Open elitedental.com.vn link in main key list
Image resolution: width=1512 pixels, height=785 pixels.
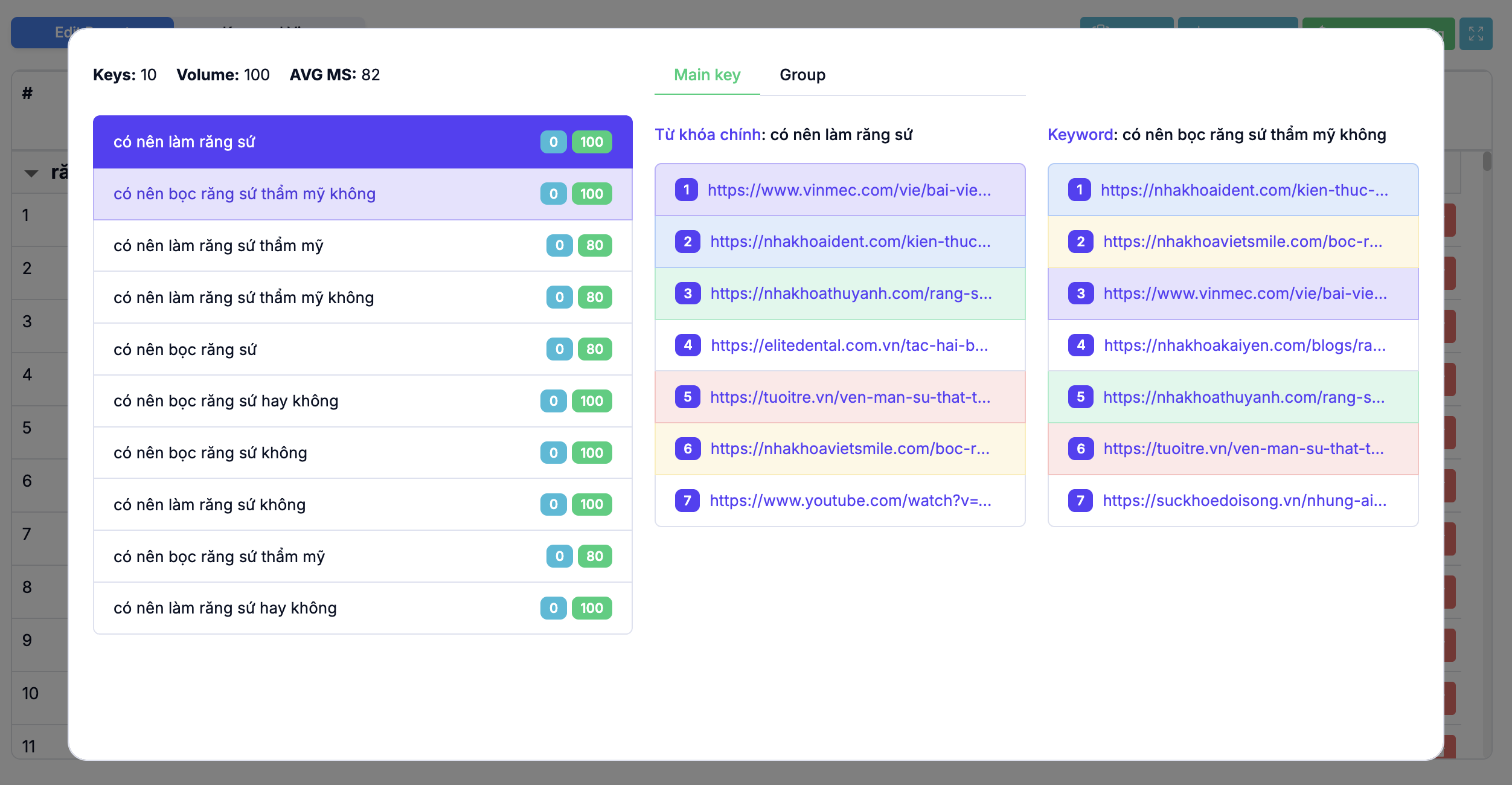(849, 345)
